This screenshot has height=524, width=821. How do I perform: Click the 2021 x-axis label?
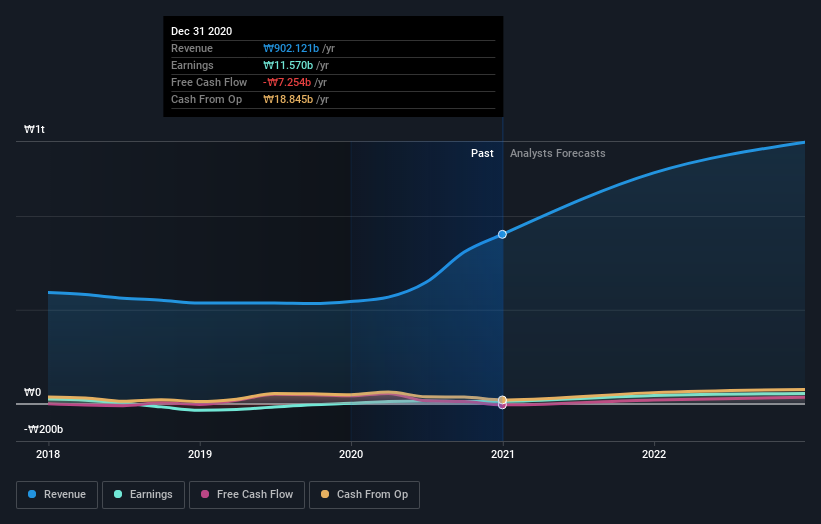click(503, 454)
